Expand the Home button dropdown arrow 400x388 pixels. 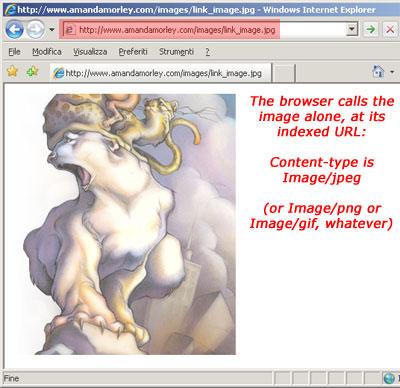click(392, 72)
